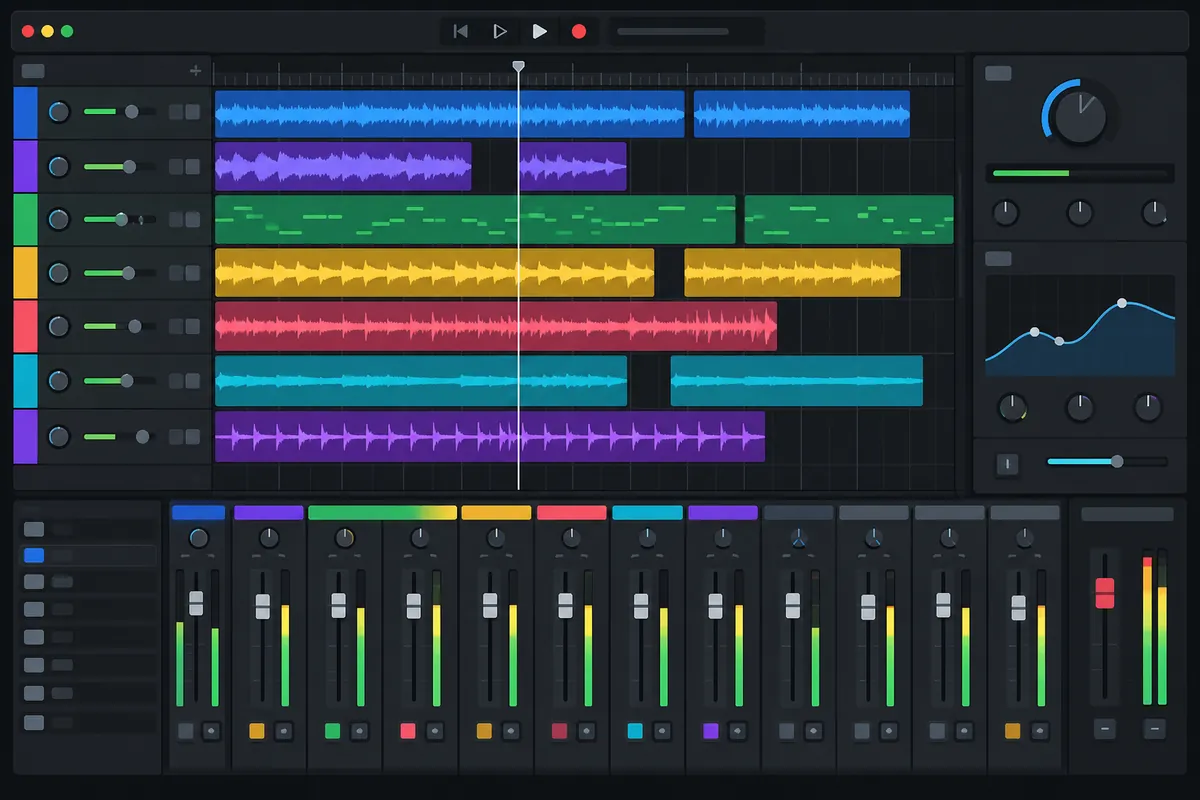Viewport: 1200px width, 800px height.
Task: Select the red color tab atop the mixer
Action: [x=571, y=513]
